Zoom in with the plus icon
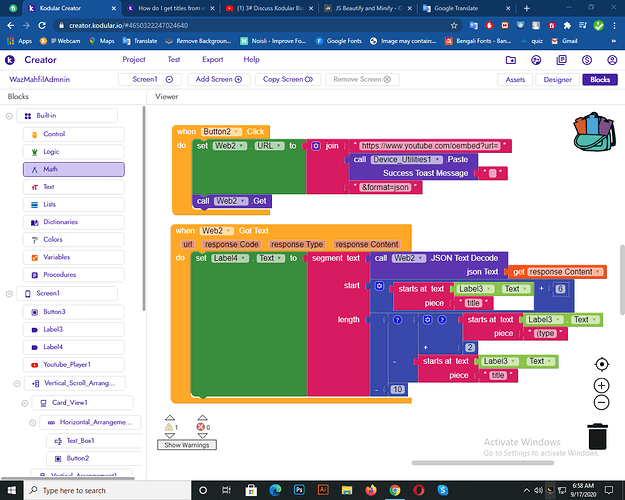The width and height of the screenshot is (625, 500). (601, 385)
